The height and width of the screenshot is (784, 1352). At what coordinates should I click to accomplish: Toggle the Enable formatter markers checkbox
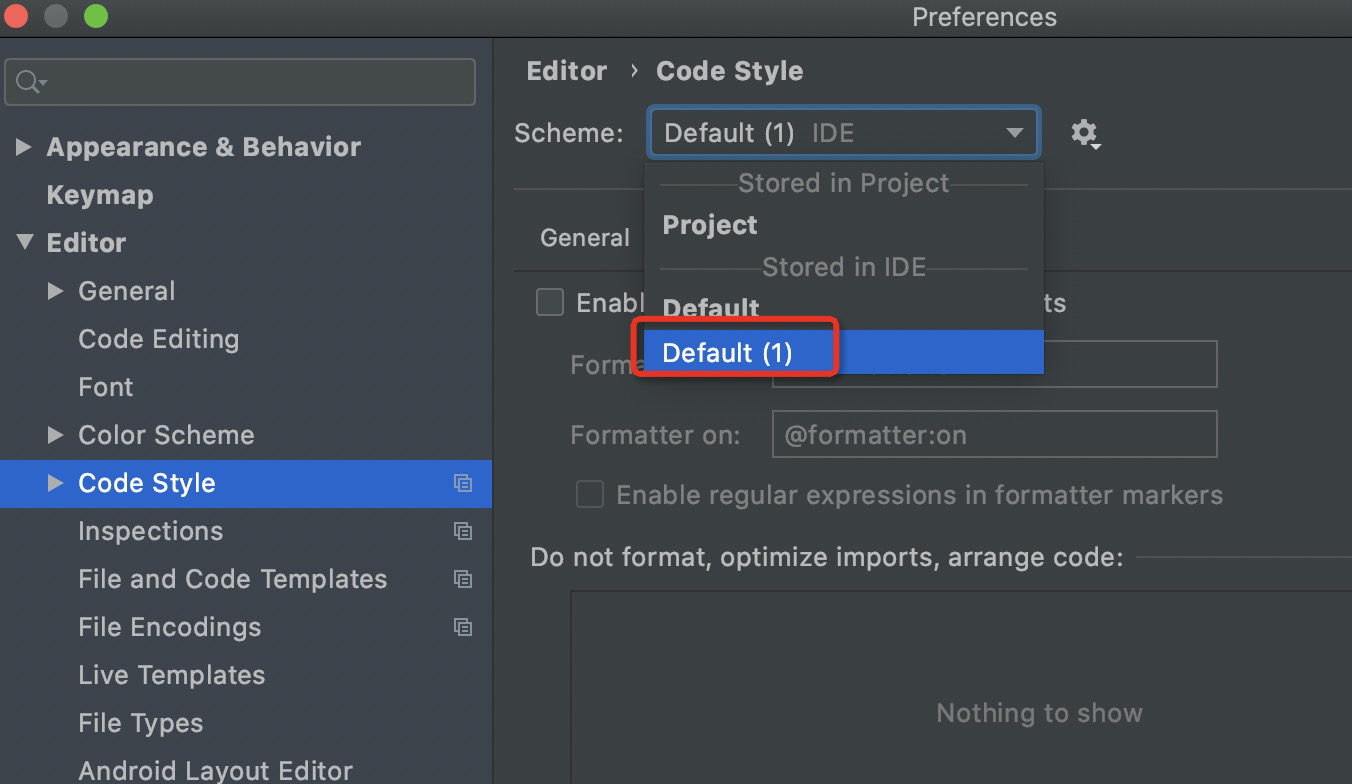550,302
